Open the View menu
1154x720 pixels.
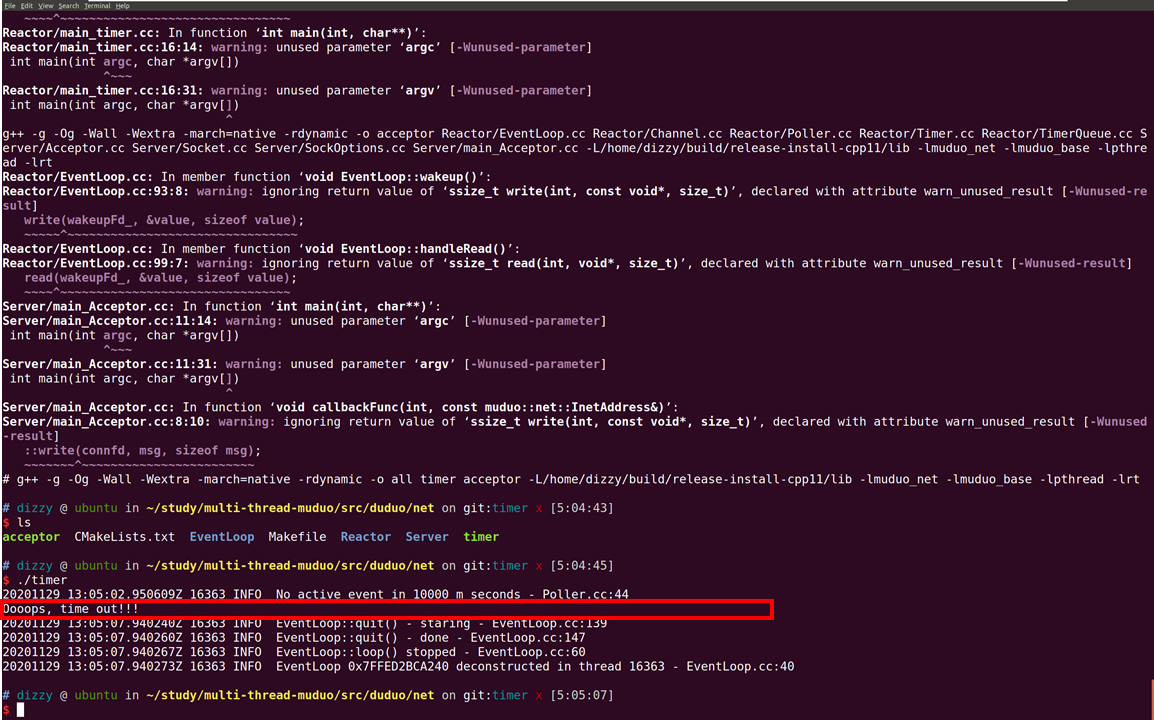click(45, 5)
